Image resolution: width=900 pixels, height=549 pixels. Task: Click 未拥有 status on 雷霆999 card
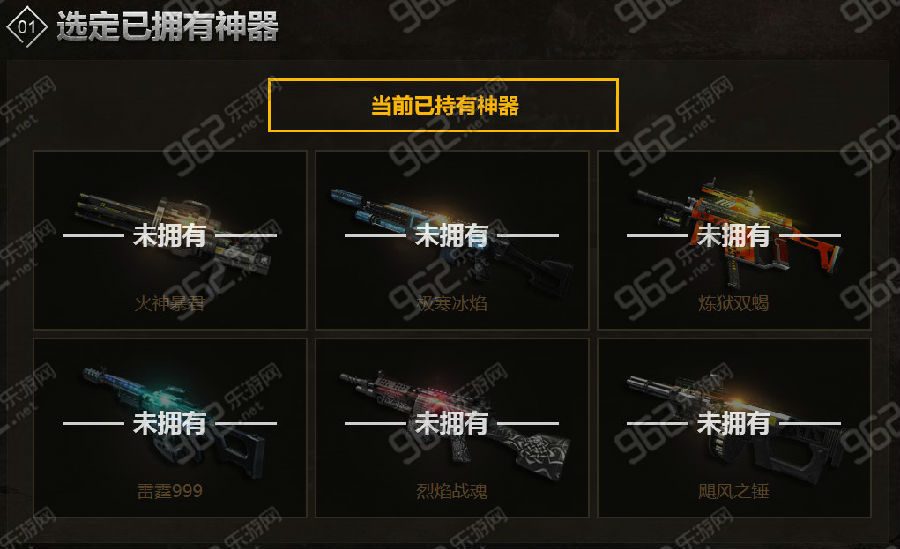[170, 424]
